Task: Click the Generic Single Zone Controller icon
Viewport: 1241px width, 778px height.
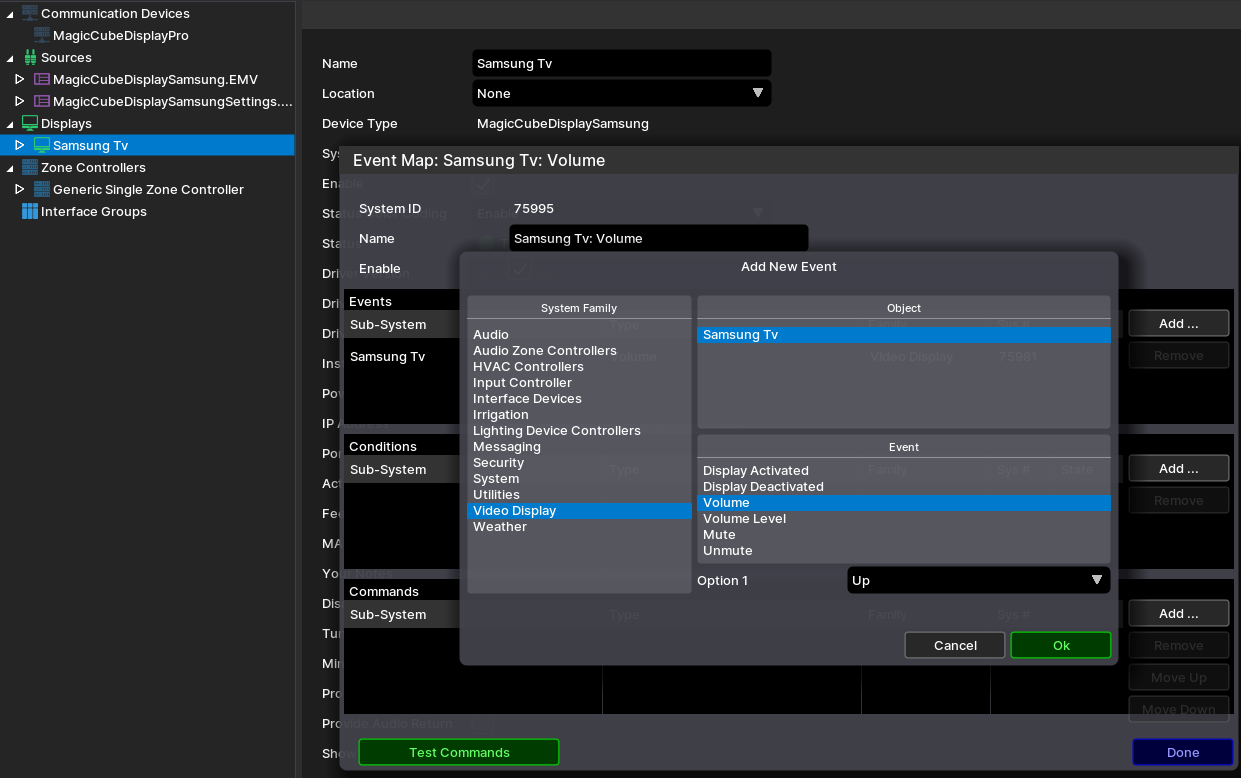Action: (x=41, y=189)
